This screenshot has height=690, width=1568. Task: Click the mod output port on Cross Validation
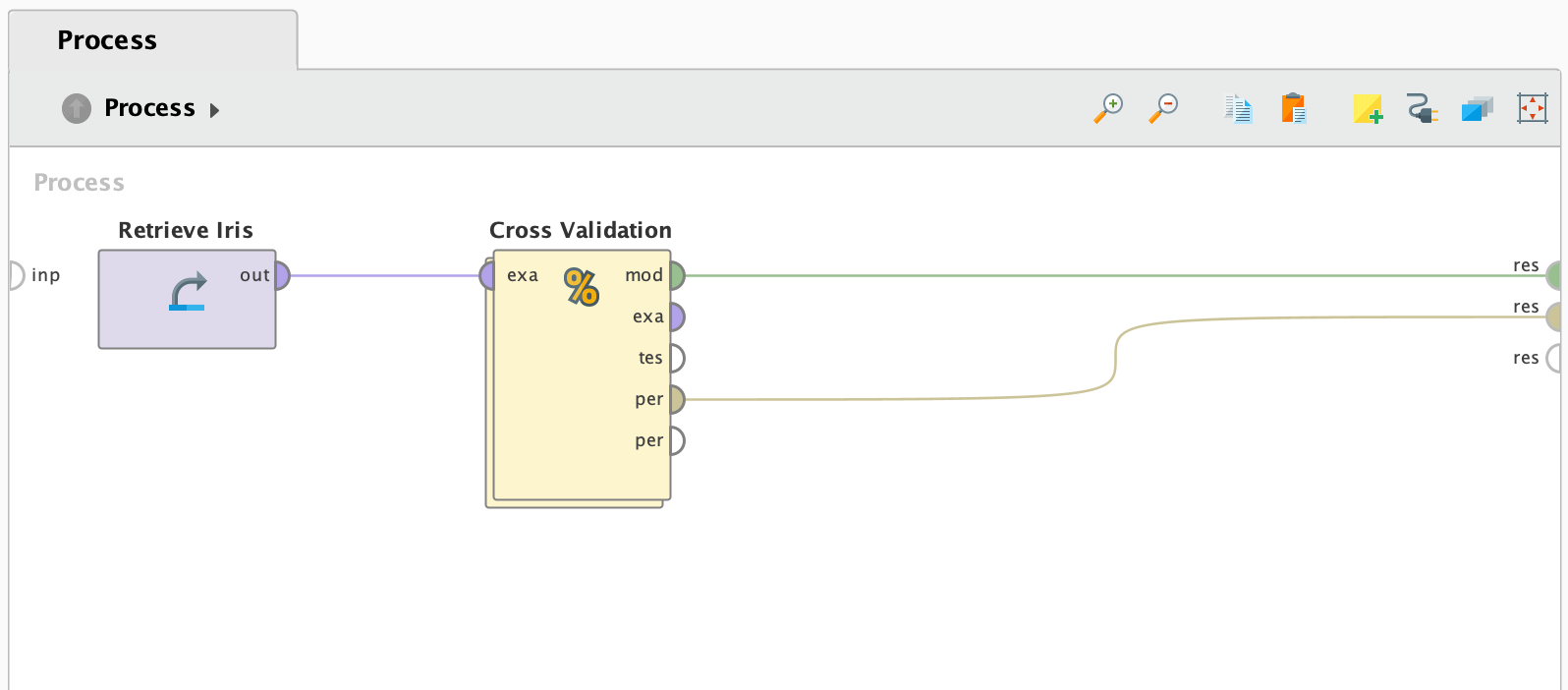click(x=677, y=275)
